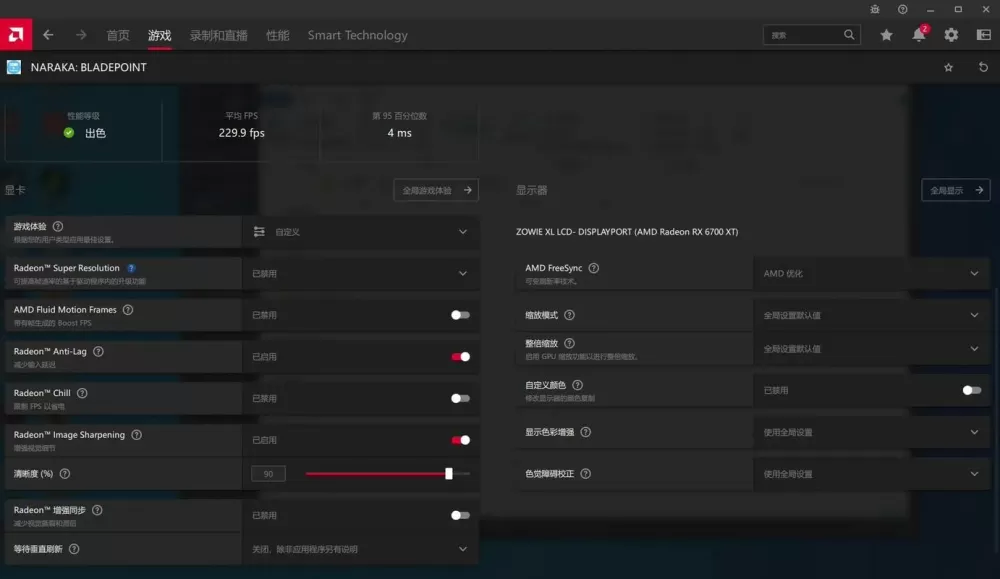
Task: Open the settings gear icon
Action: (x=951, y=35)
